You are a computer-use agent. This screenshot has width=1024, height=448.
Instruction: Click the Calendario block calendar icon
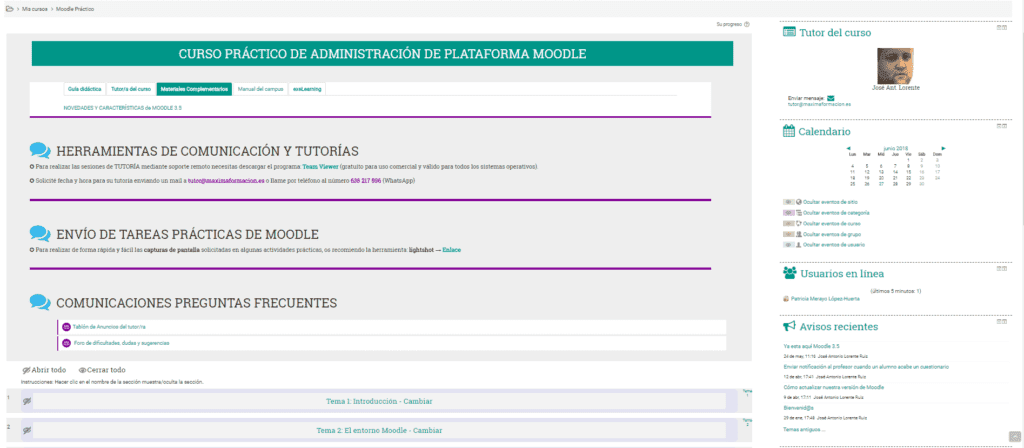788,131
